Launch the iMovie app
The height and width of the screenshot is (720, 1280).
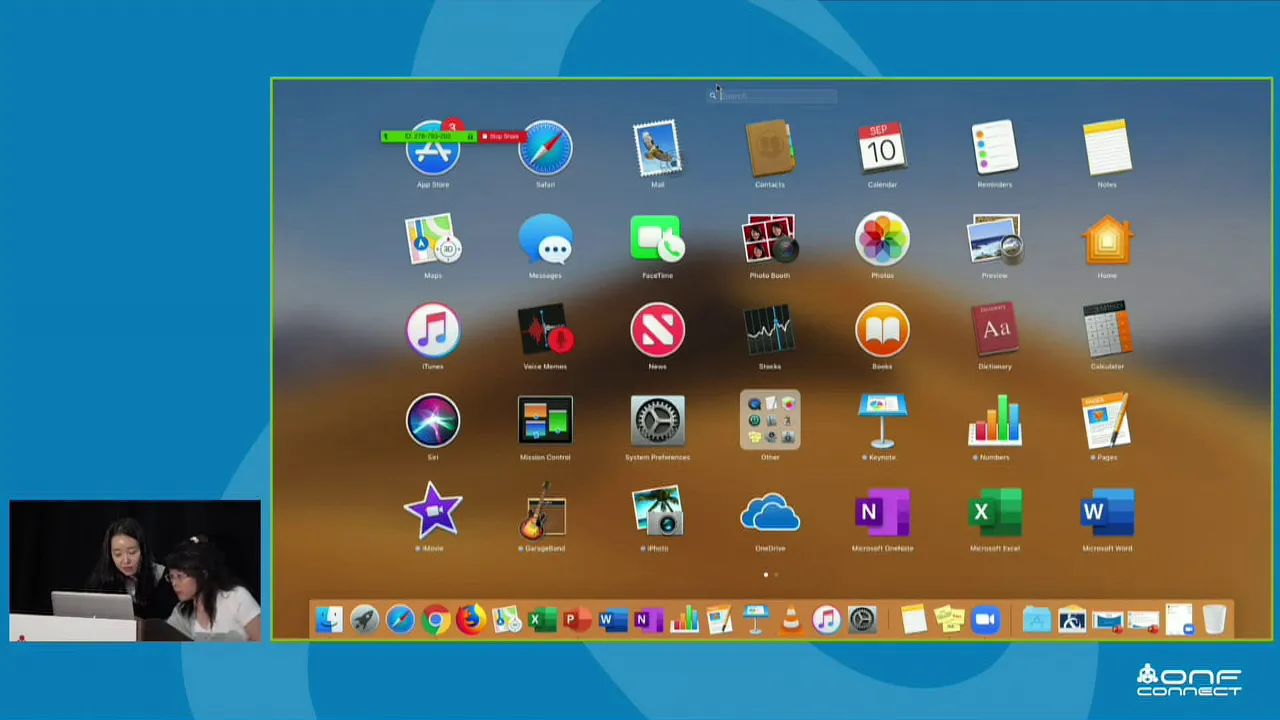[433, 512]
